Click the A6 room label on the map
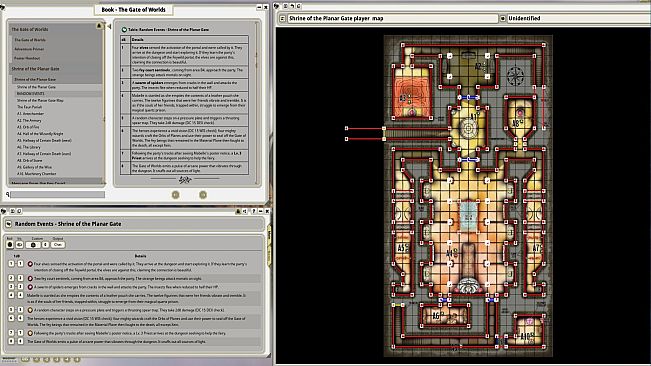 [436, 316]
